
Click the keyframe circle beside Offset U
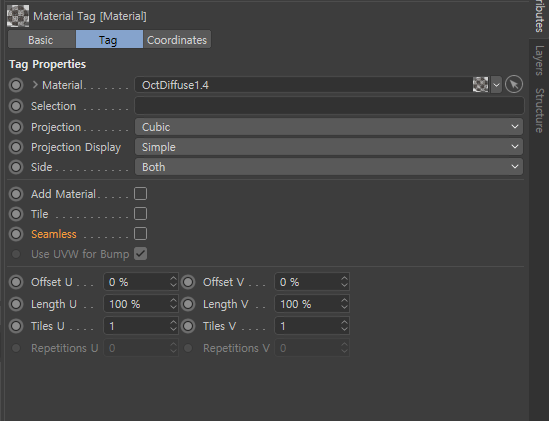(x=16, y=282)
